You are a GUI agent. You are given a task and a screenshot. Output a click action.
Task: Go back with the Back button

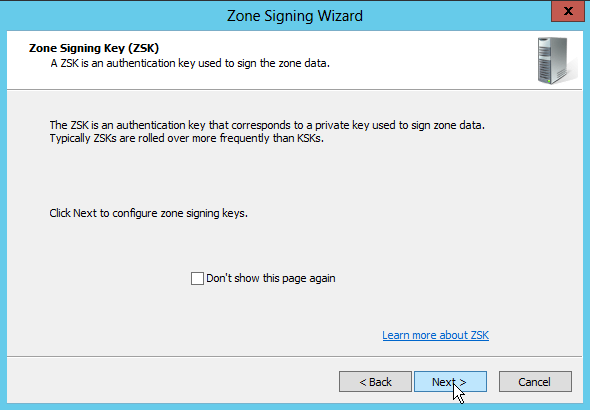point(375,382)
